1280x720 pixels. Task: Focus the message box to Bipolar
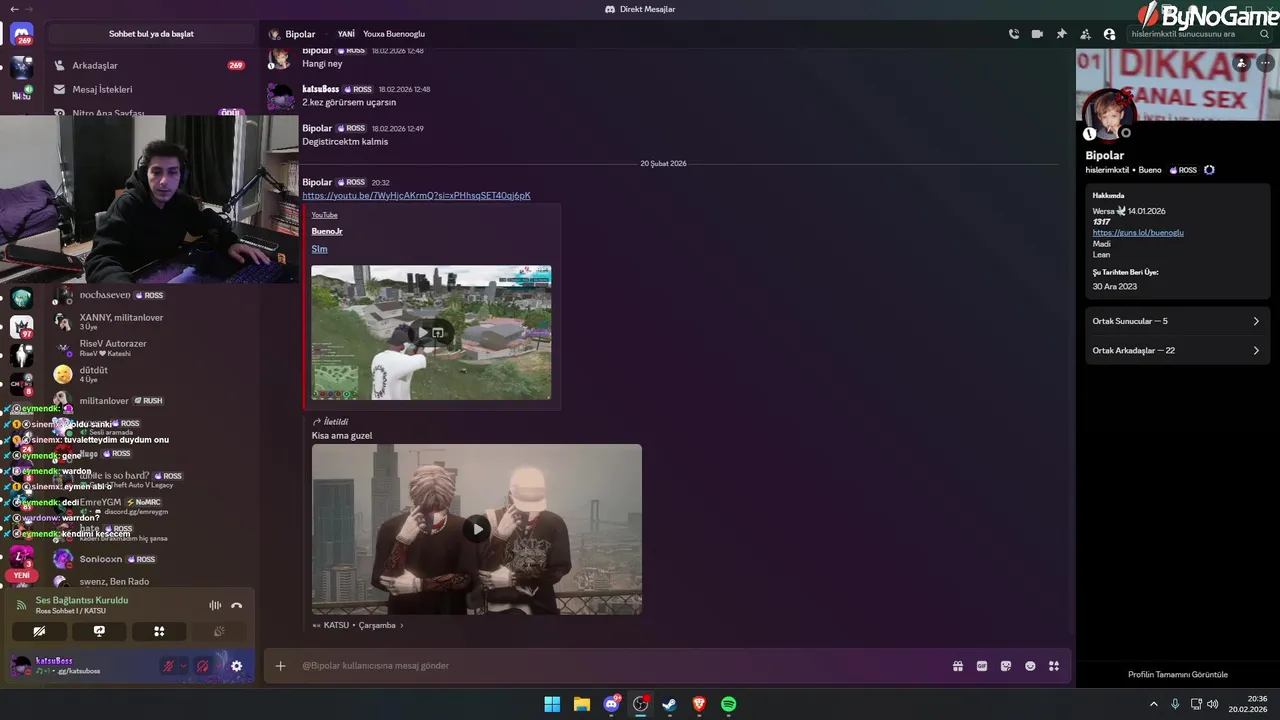(620, 666)
